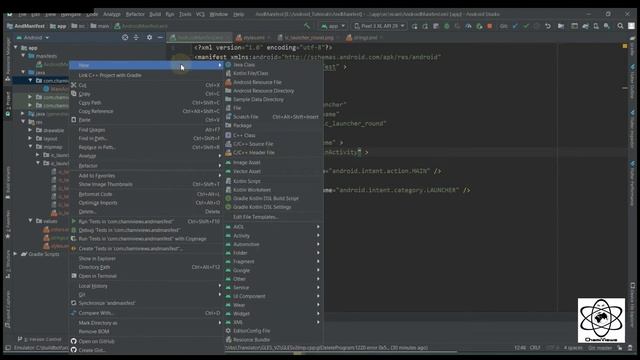Click the Make Project hammer icon
640x360 pixels.
pos(307,26)
